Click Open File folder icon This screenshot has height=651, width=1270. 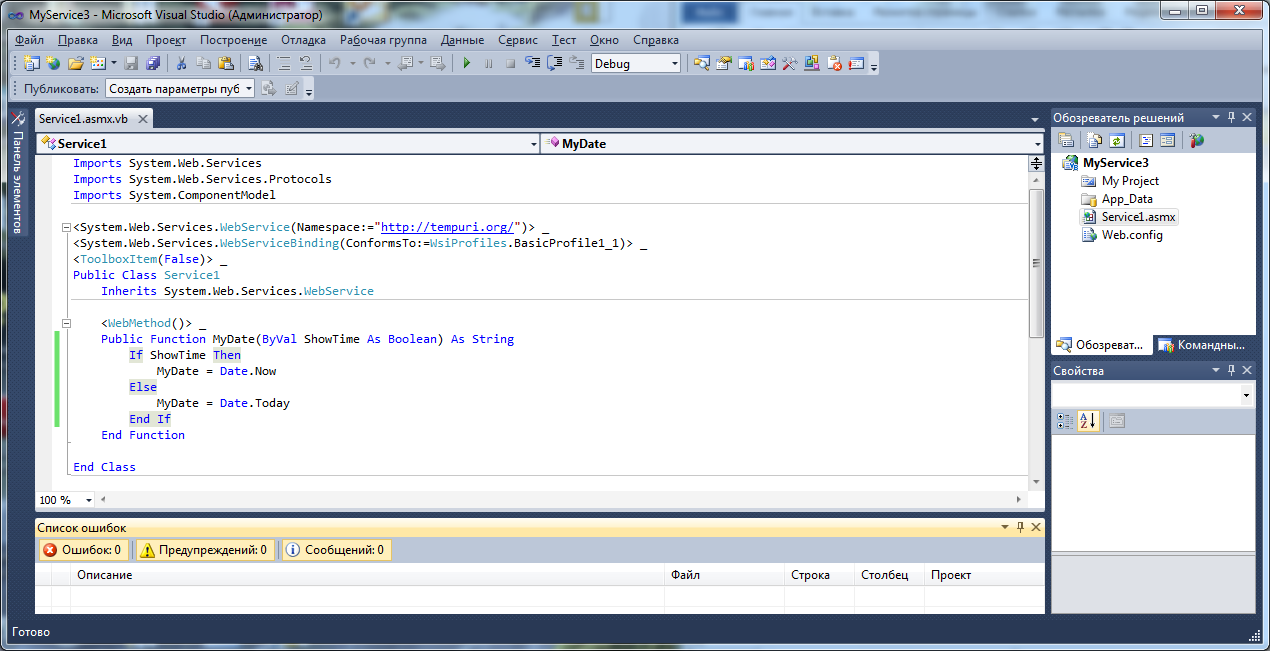tap(75, 63)
